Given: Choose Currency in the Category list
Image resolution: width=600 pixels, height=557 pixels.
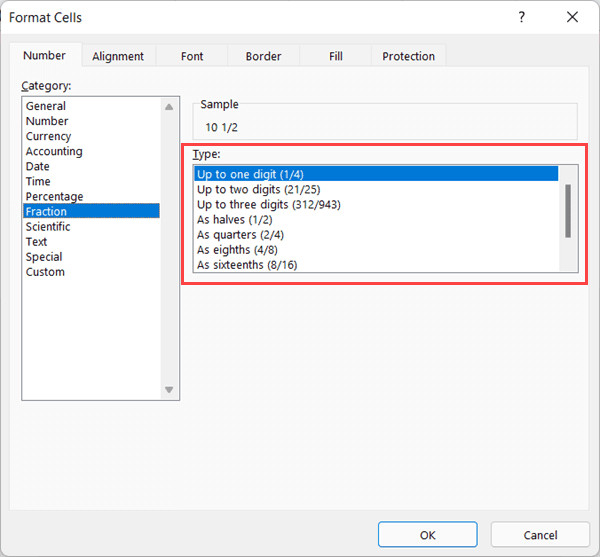Looking at the screenshot, I should pyautogui.click(x=48, y=136).
